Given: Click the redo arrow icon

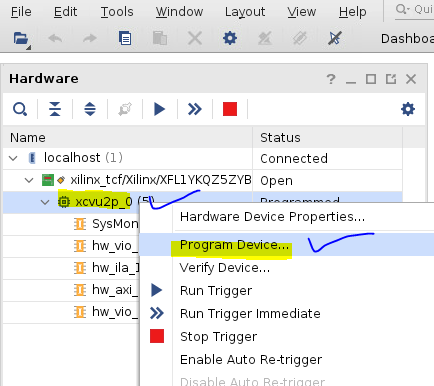Looking at the screenshot, I should (x=89, y=38).
